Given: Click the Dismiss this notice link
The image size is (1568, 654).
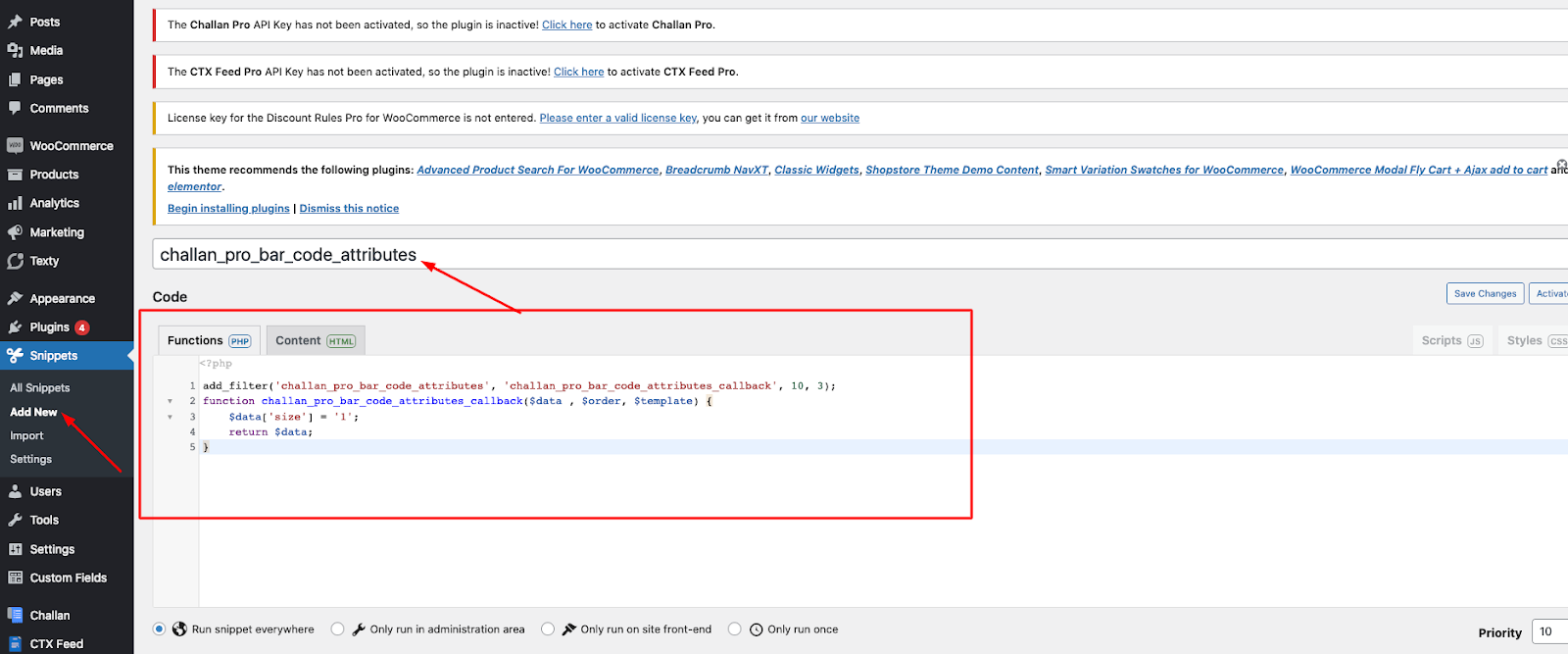Looking at the screenshot, I should (349, 209).
